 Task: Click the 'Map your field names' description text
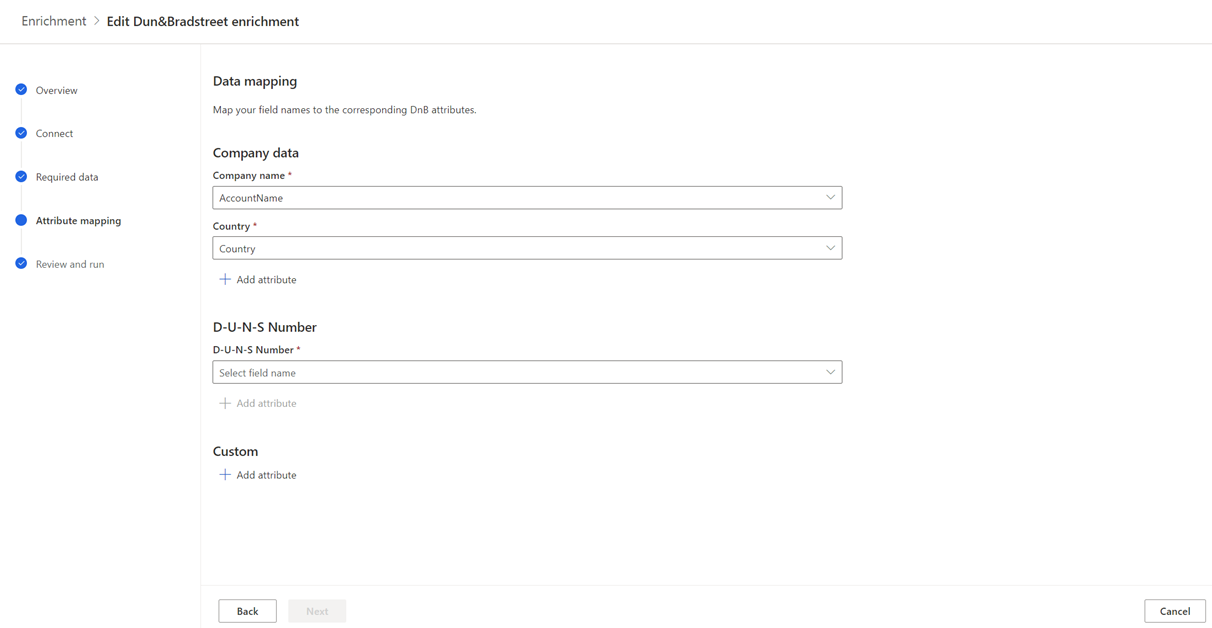tap(344, 110)
